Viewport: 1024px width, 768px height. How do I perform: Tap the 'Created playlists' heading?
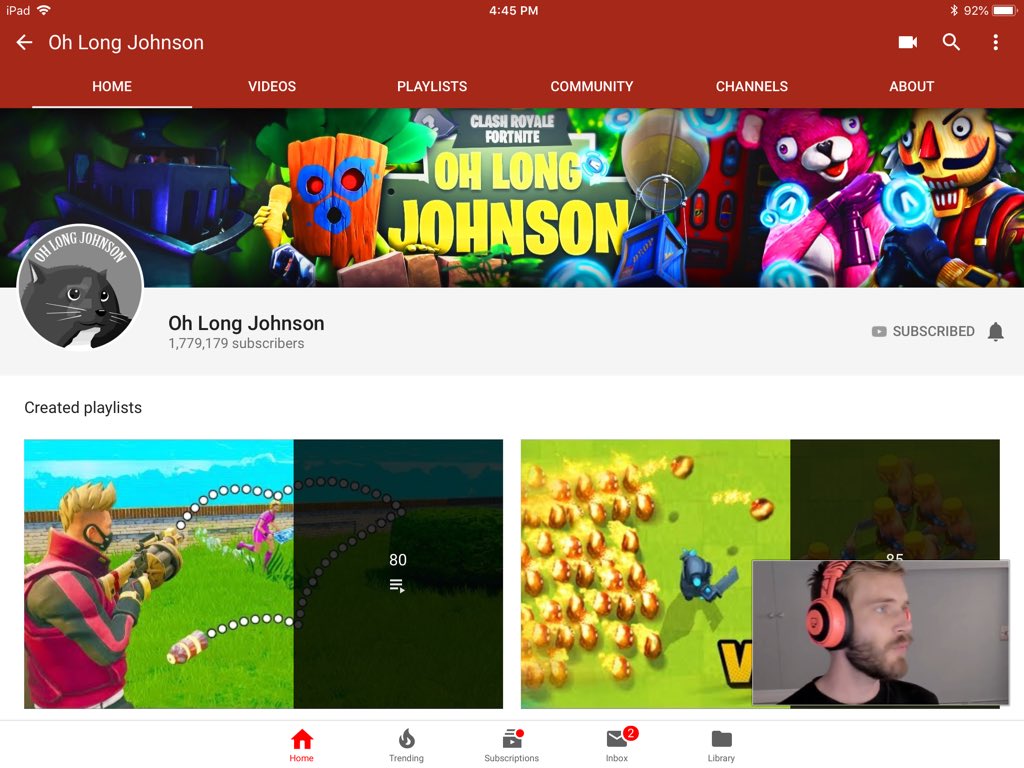click(83, 408)
